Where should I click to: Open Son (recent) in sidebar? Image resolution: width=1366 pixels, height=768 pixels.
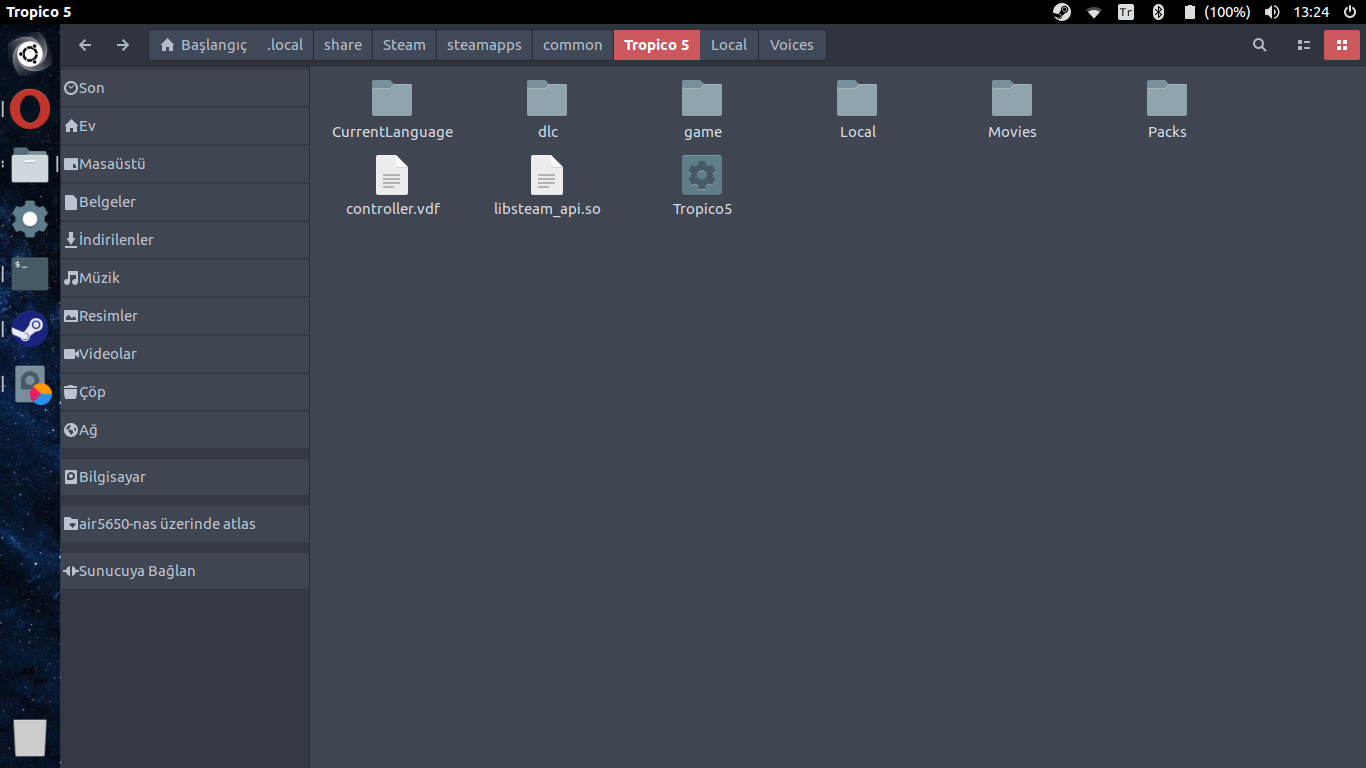pos(185,88)
